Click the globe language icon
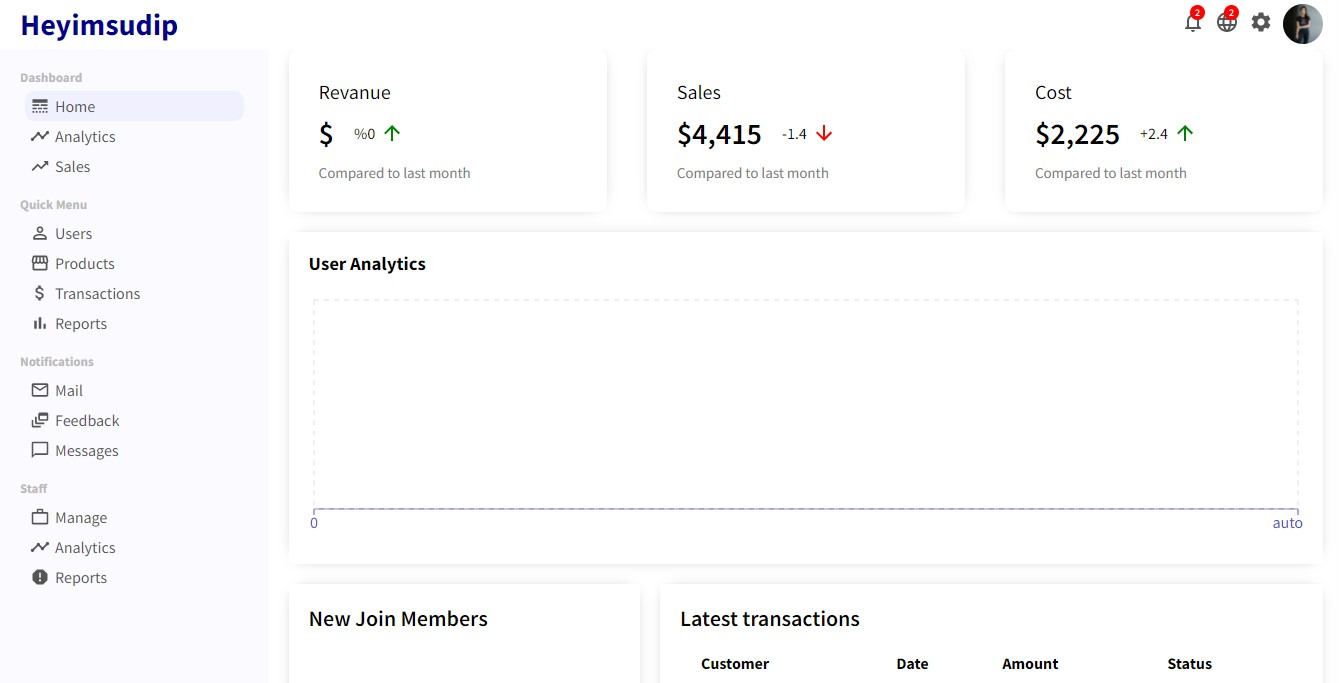 pos(1226,22)
